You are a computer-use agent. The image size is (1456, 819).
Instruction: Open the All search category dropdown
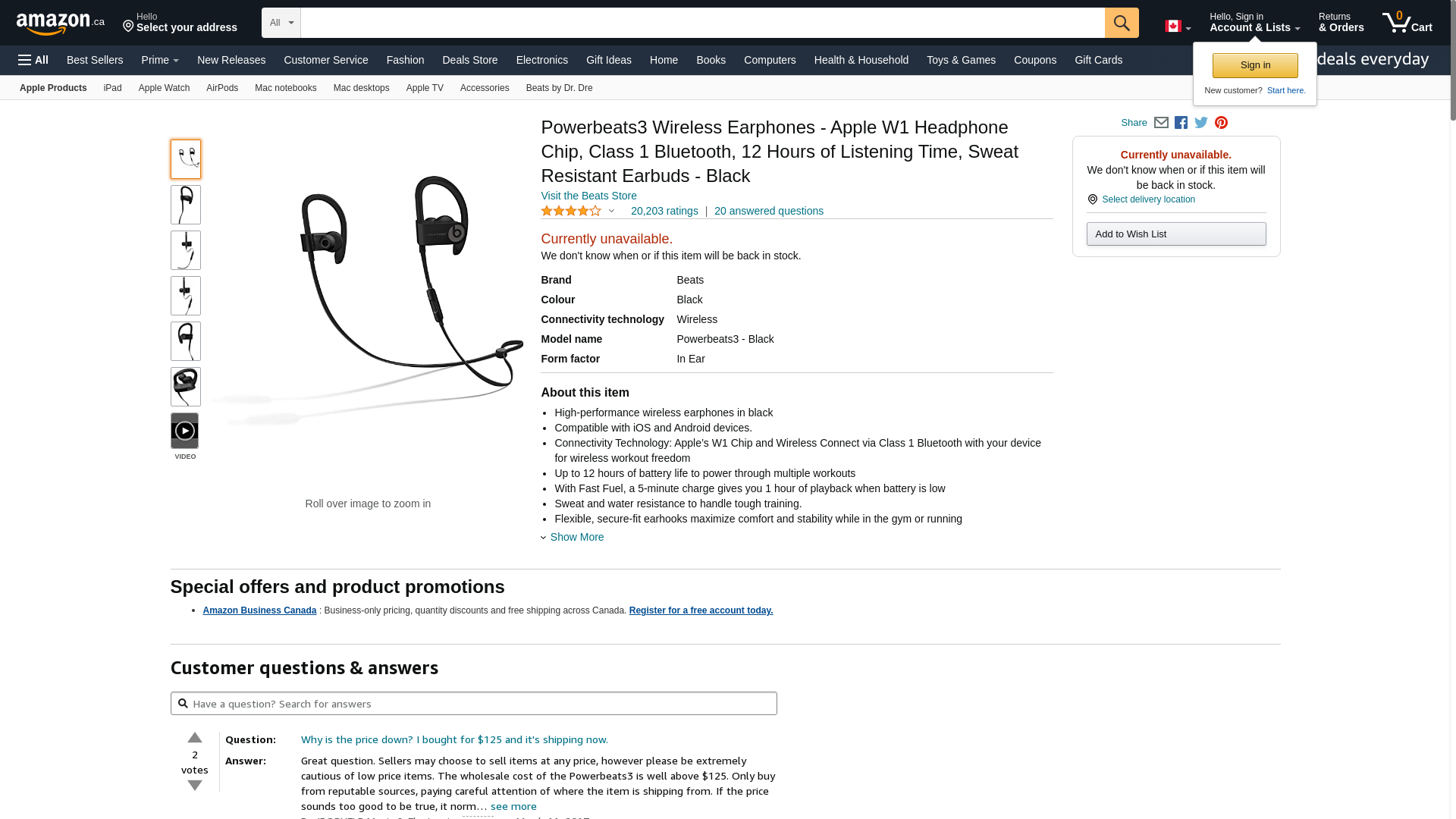(281, 23)
